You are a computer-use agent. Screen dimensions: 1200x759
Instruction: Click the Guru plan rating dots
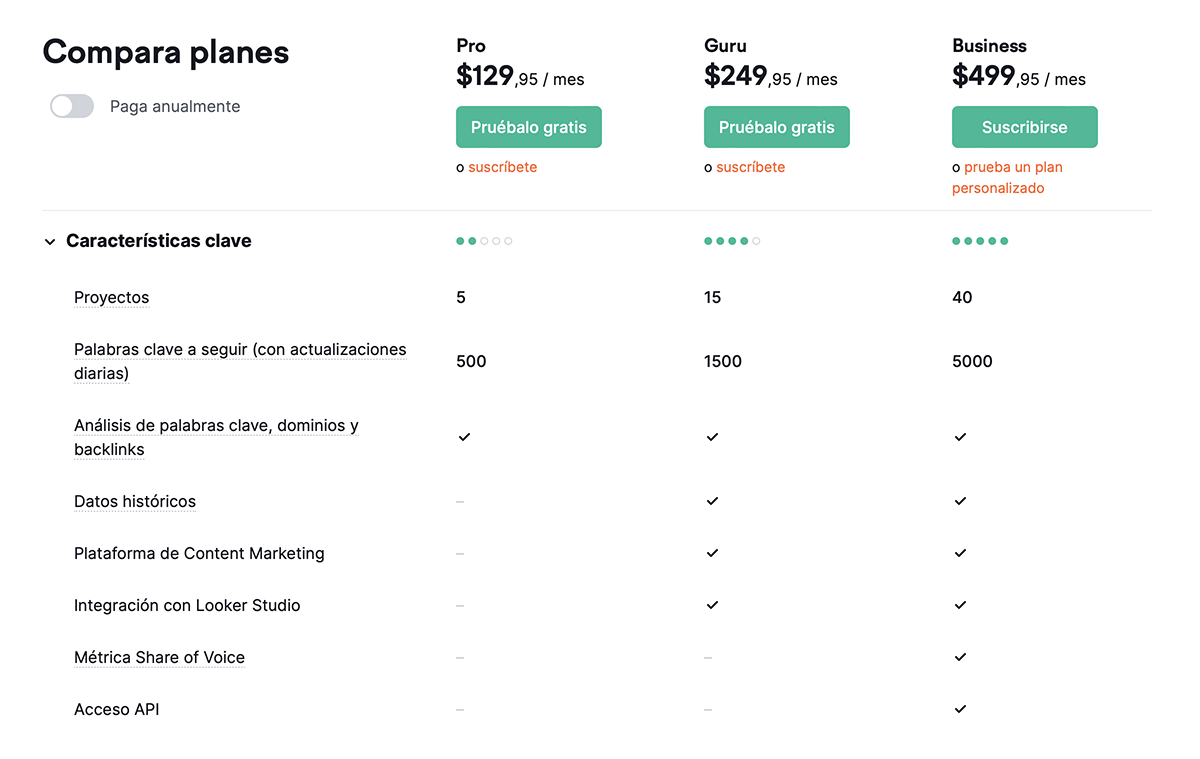tap(732, 241)
